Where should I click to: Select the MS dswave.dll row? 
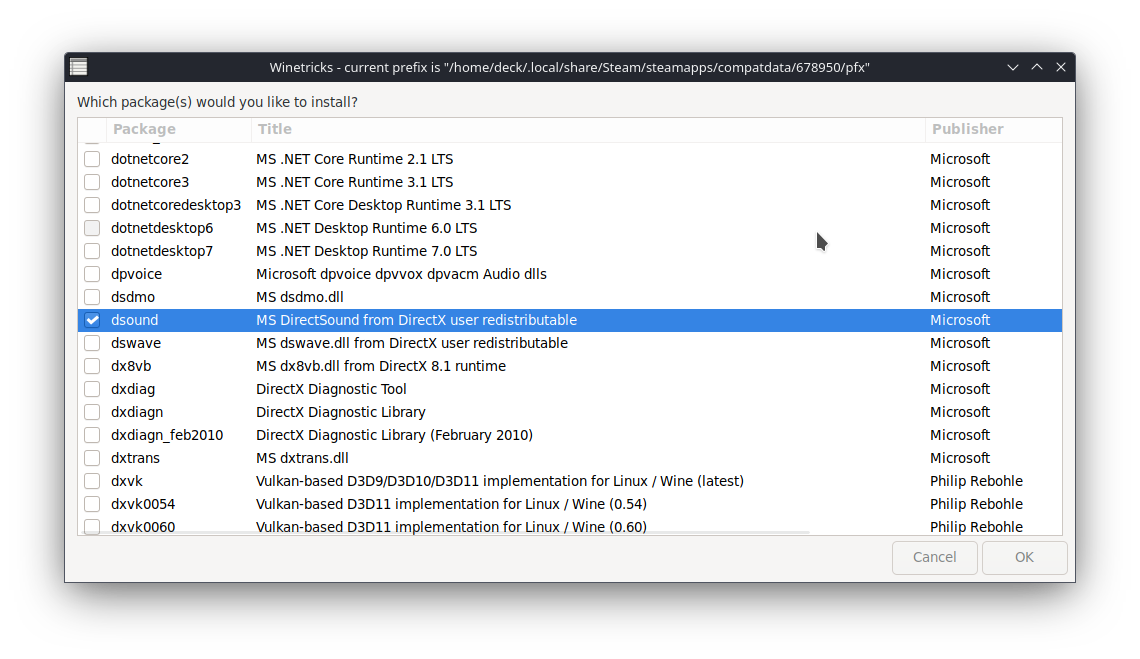[411, 343]
